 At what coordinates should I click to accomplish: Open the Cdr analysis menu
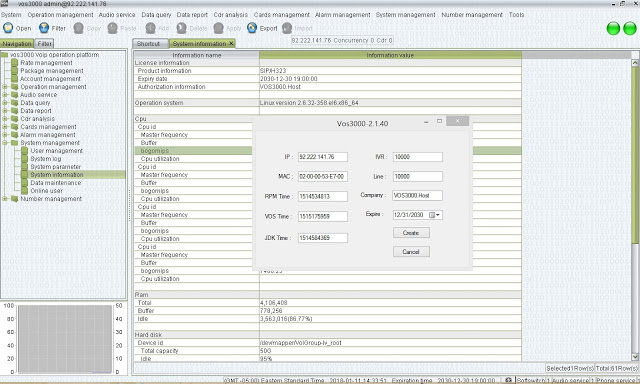point(231,15)
